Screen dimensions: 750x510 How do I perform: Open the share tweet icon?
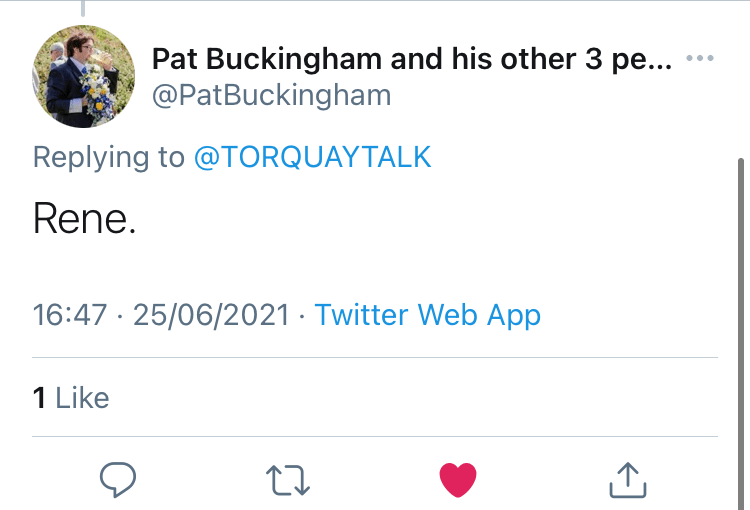[x=628, y=480]
